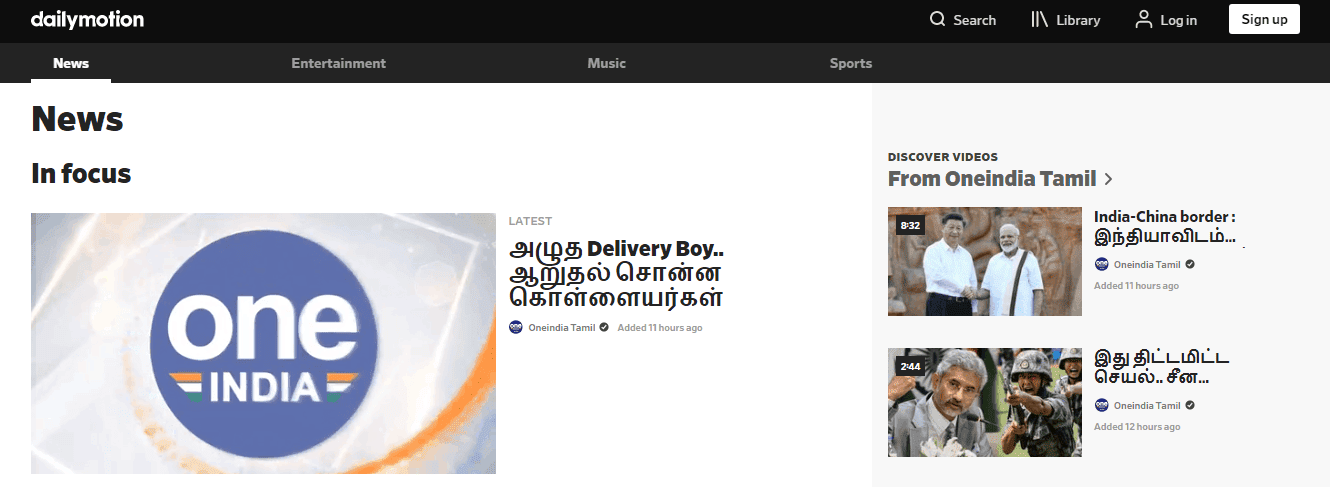Click the Log in person icon

click(x=1144, y=20)
